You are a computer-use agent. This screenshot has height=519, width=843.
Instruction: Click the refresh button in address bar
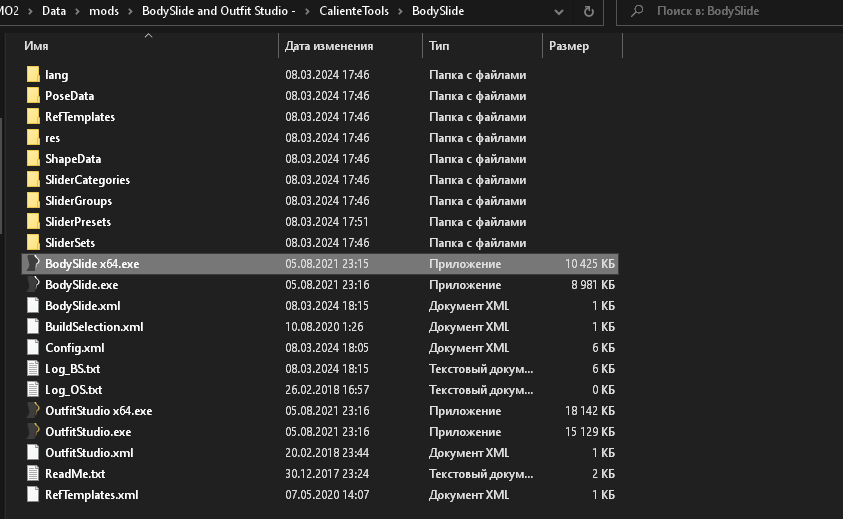click(x=589, y=11)
